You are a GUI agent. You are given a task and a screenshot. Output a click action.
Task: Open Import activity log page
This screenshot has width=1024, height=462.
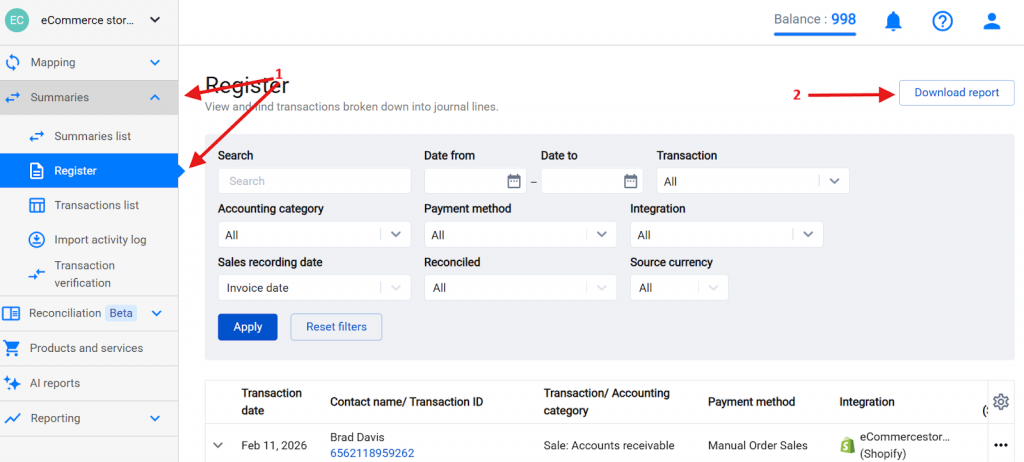click(x=100, y=239)
